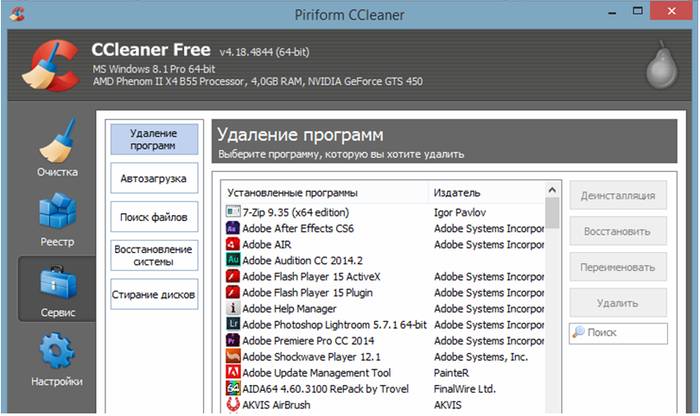Image resolution: width=700 pixels, height=416 pixels.
Task: Click the program list vertical scrollbar
Action: [x=552, y=300]
